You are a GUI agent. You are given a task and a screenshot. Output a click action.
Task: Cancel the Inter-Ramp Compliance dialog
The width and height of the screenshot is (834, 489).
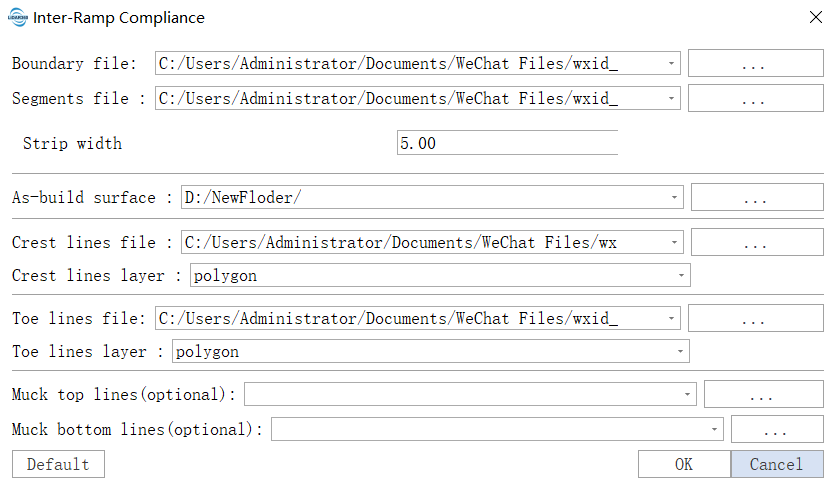pyautogui.click(x=776, y=464)
